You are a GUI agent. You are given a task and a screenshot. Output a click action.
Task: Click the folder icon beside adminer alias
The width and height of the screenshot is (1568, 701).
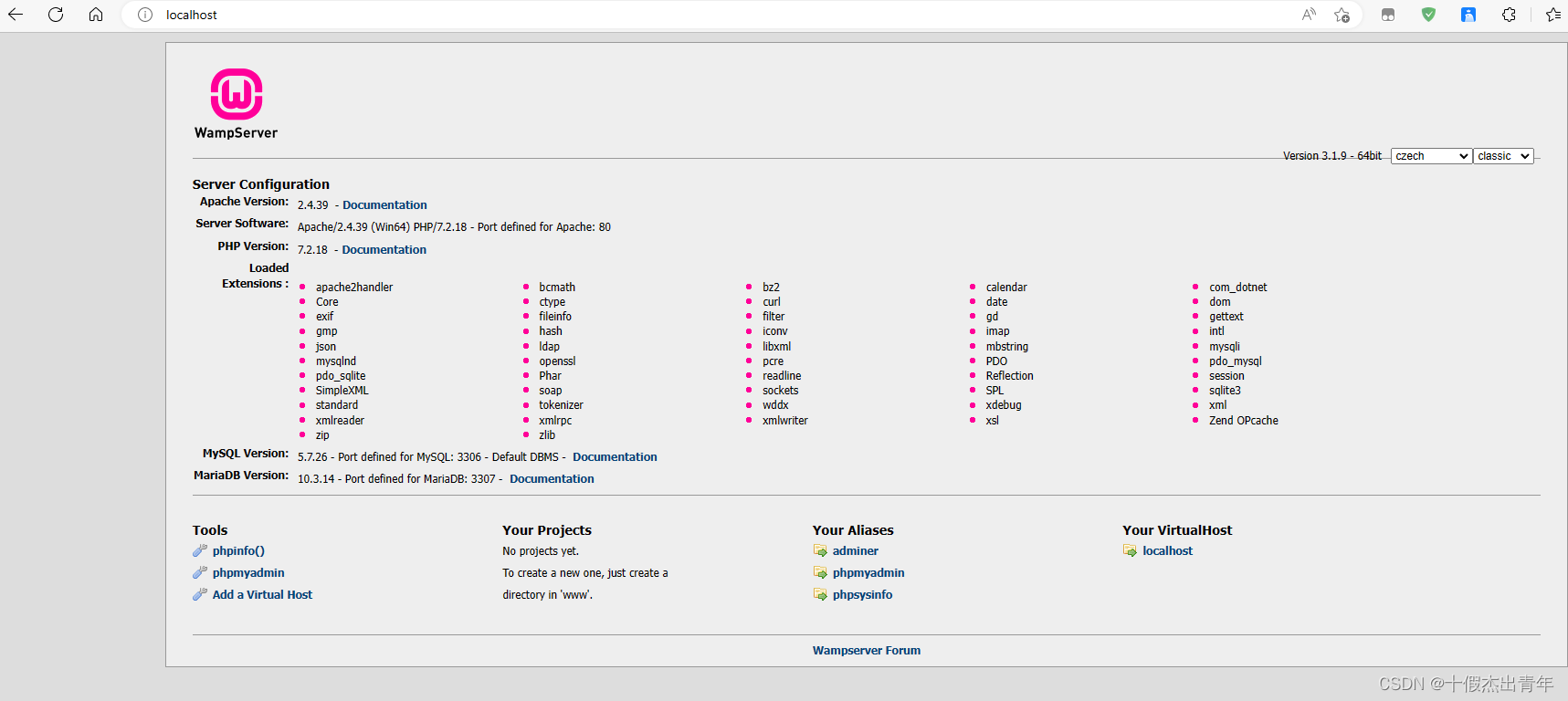pyautogui.click(x=820, y=550)
